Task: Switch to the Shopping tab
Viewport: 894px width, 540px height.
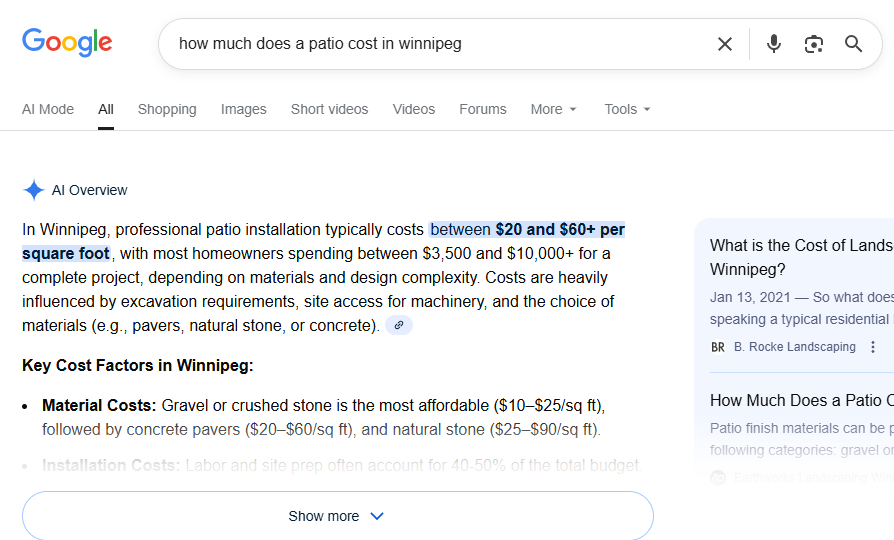Action: point(167,109)
